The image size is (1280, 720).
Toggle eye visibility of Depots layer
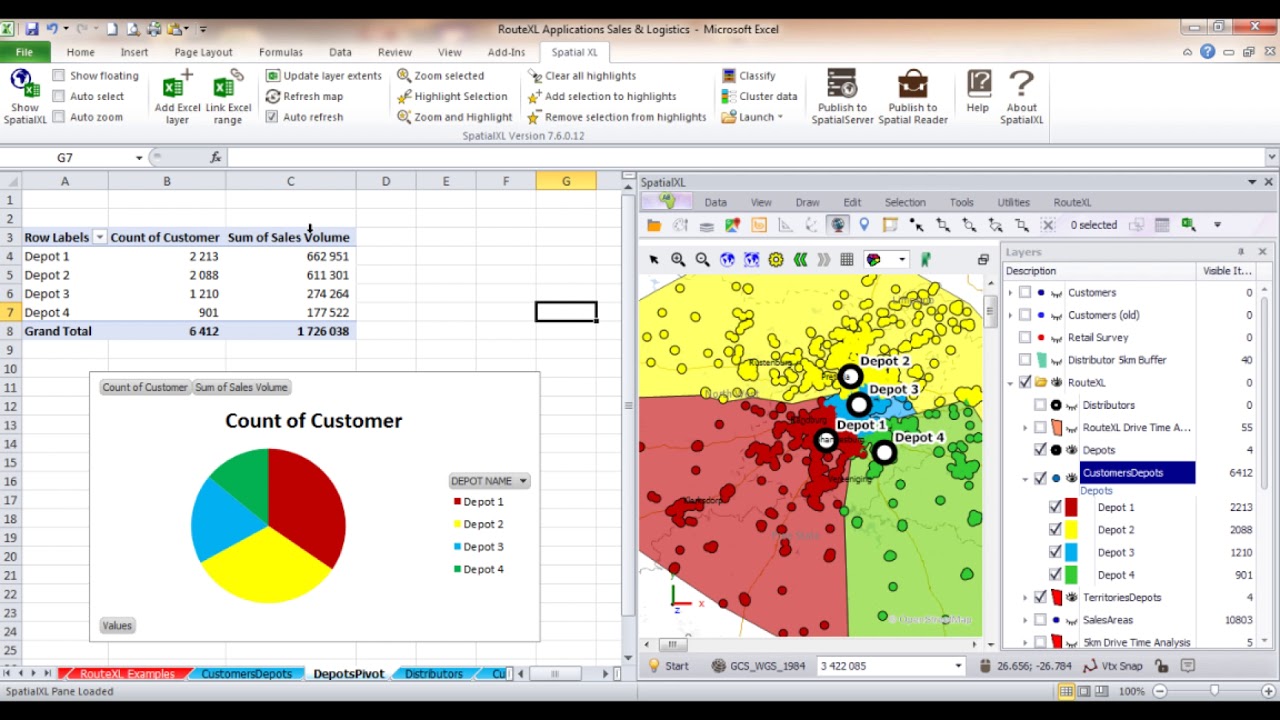1072,450
